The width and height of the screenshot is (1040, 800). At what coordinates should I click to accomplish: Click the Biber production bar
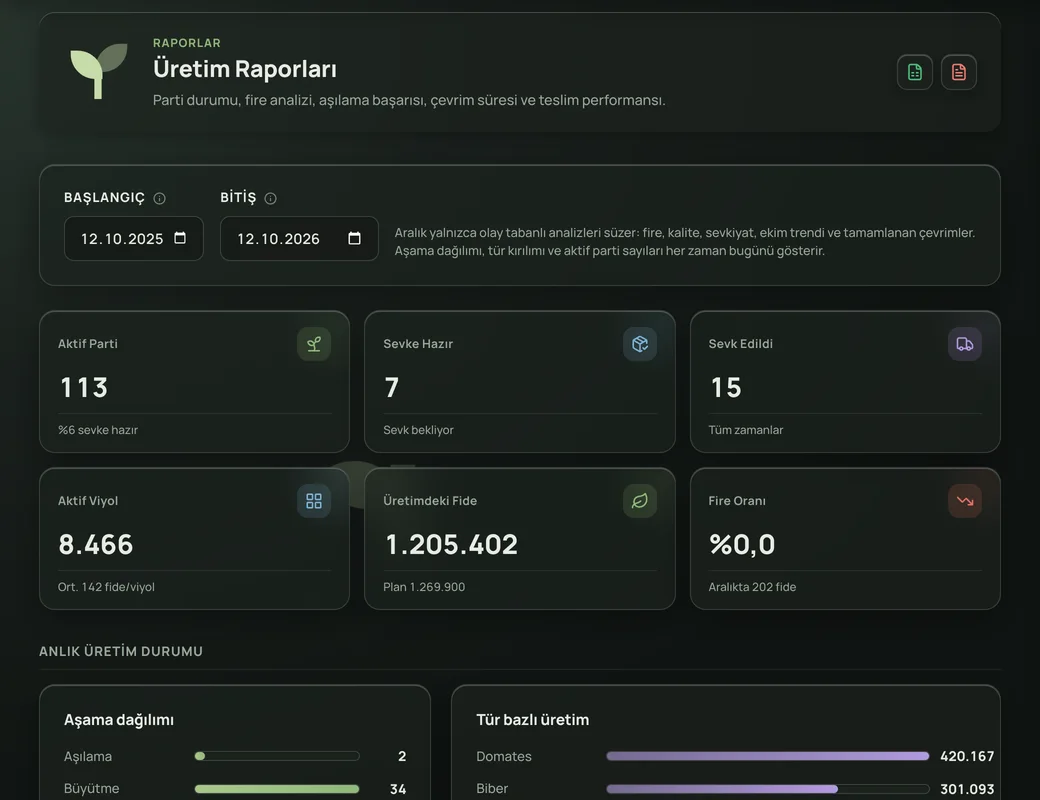767,789
